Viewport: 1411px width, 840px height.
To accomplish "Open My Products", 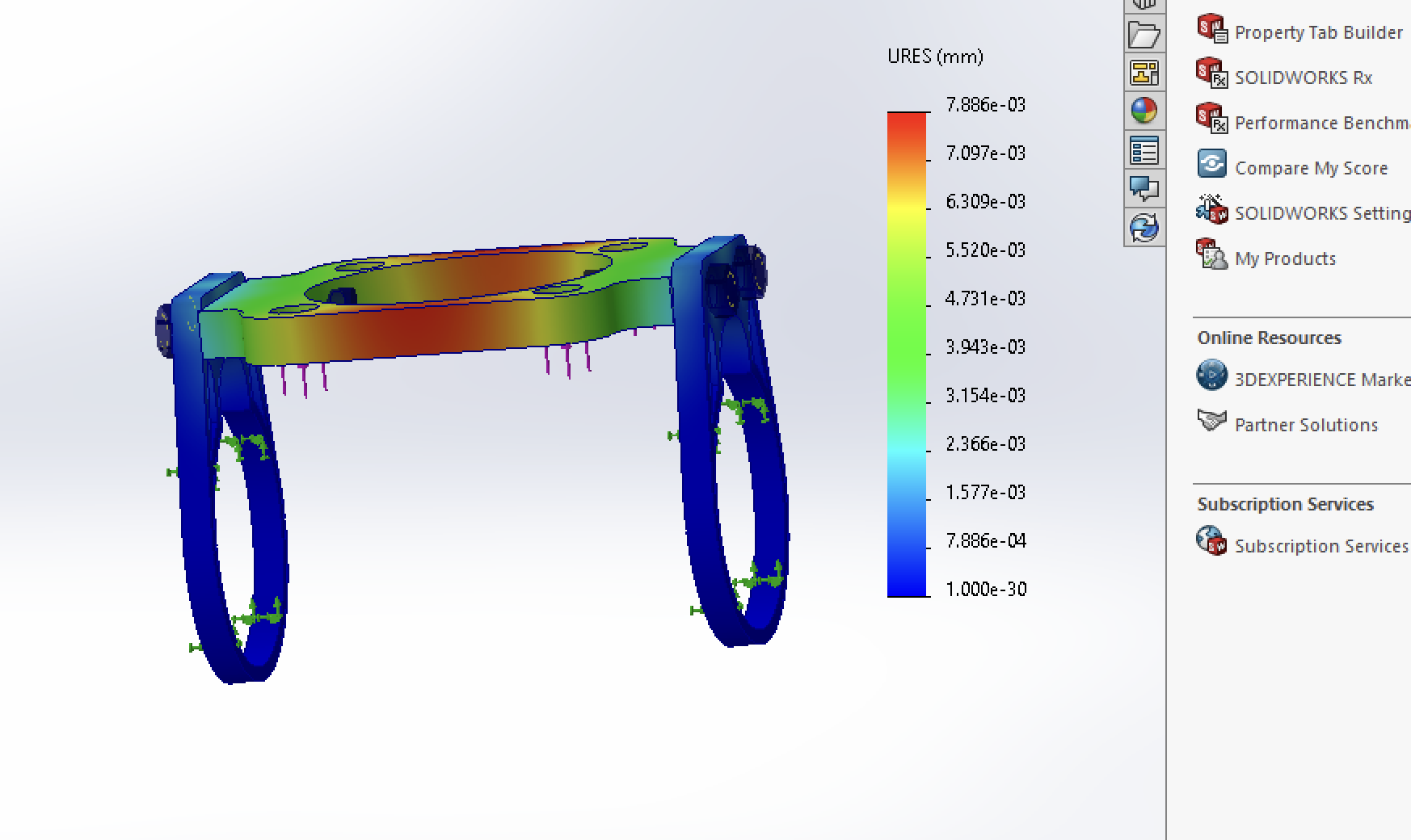I will click(x=1285, y=258).
